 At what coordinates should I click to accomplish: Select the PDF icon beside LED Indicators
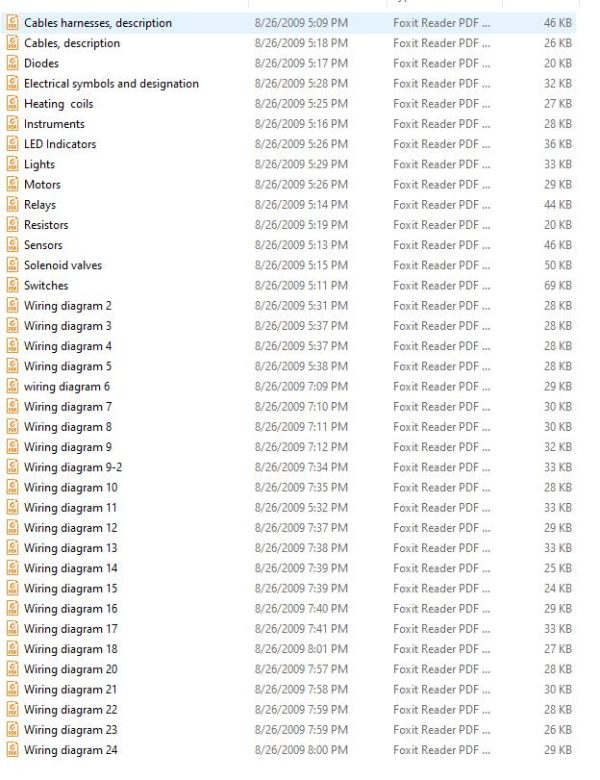coord(12,144)
